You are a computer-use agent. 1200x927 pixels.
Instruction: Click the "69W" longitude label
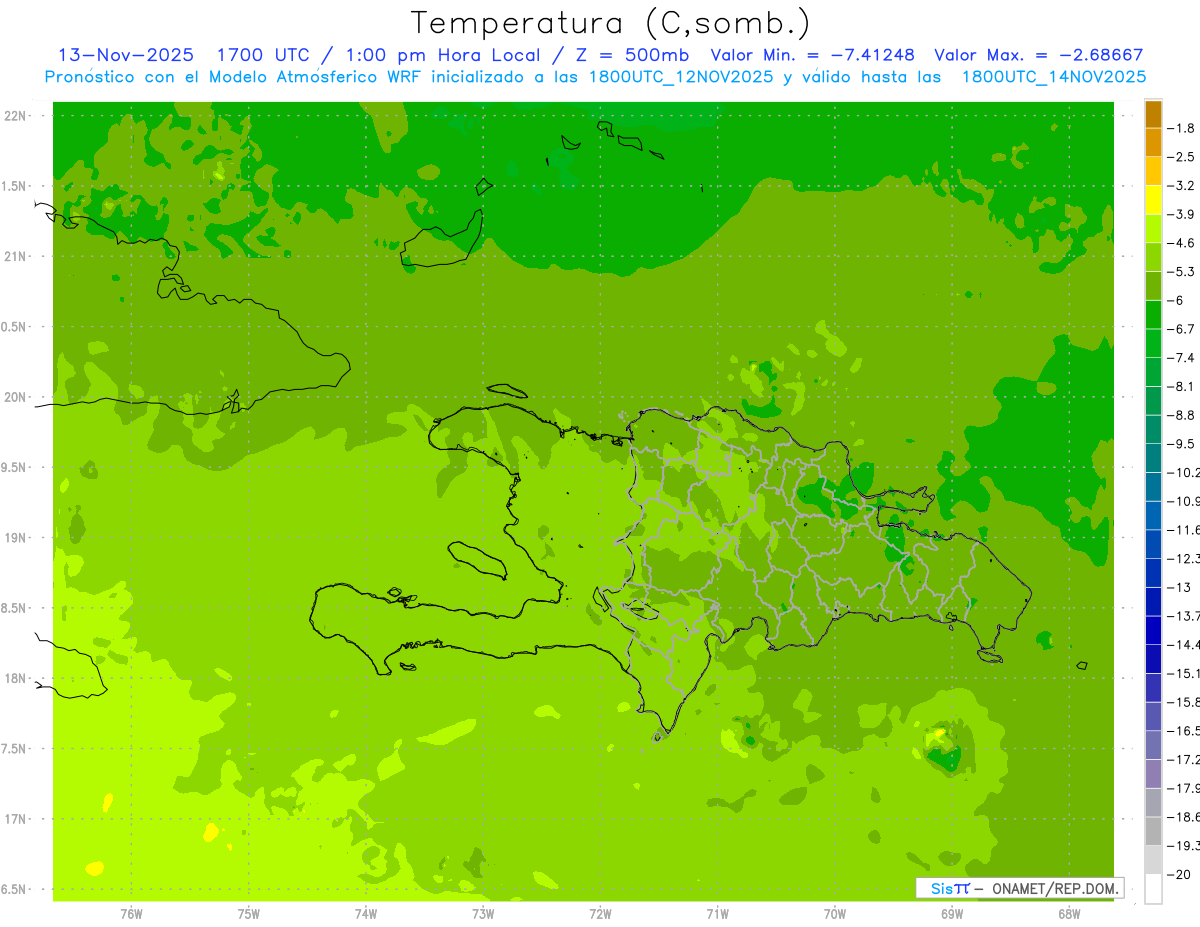951,914
